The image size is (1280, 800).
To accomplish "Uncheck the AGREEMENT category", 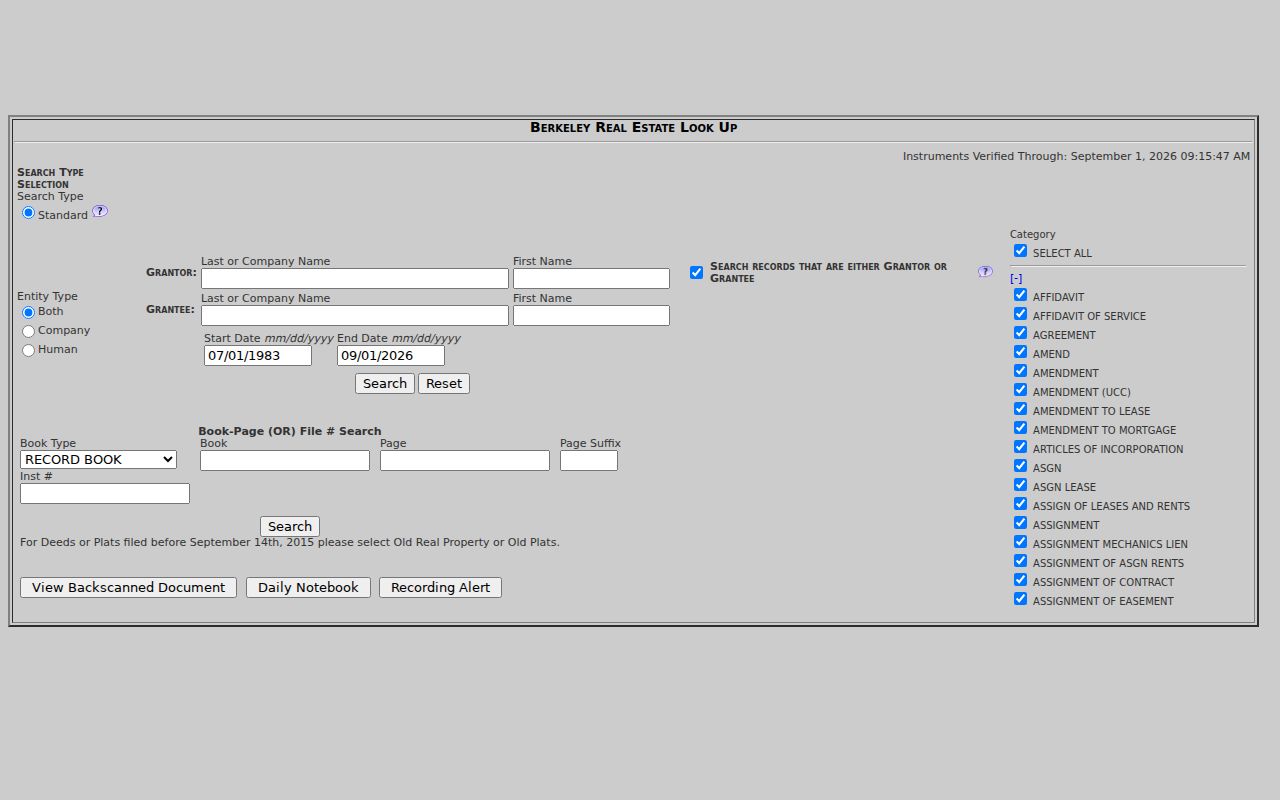I will point(1020,333).
